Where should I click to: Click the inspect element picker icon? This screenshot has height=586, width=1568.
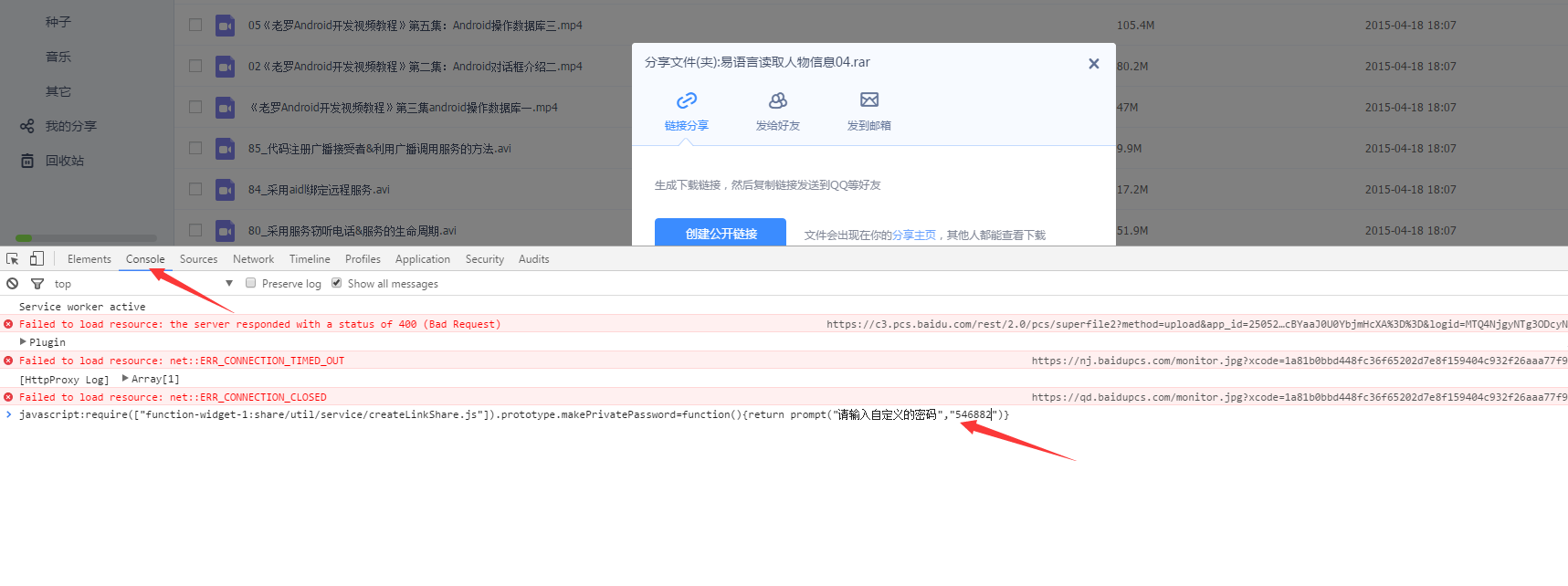pos(13,259)
